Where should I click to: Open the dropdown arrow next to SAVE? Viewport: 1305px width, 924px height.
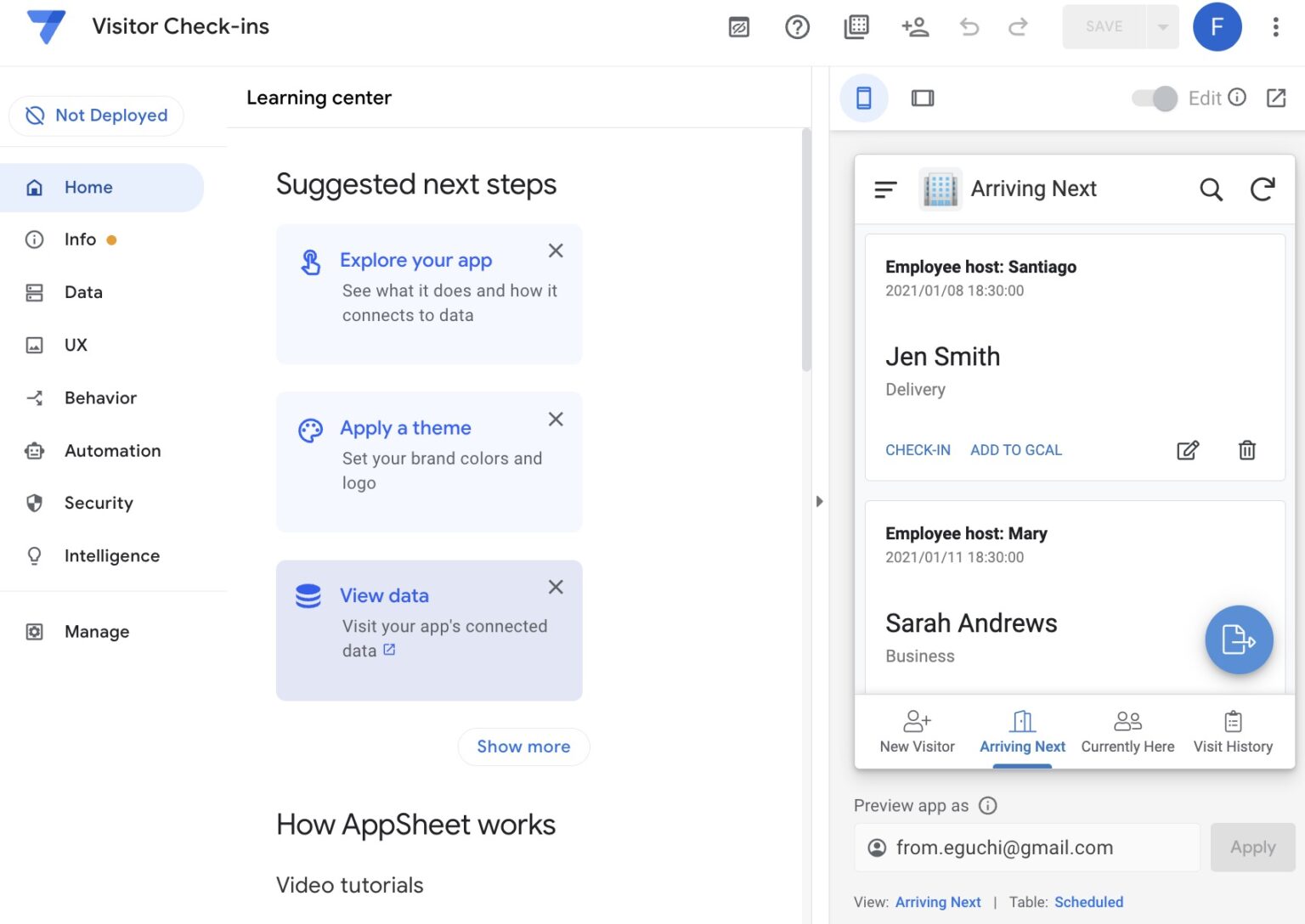(x=1162, y=27)
